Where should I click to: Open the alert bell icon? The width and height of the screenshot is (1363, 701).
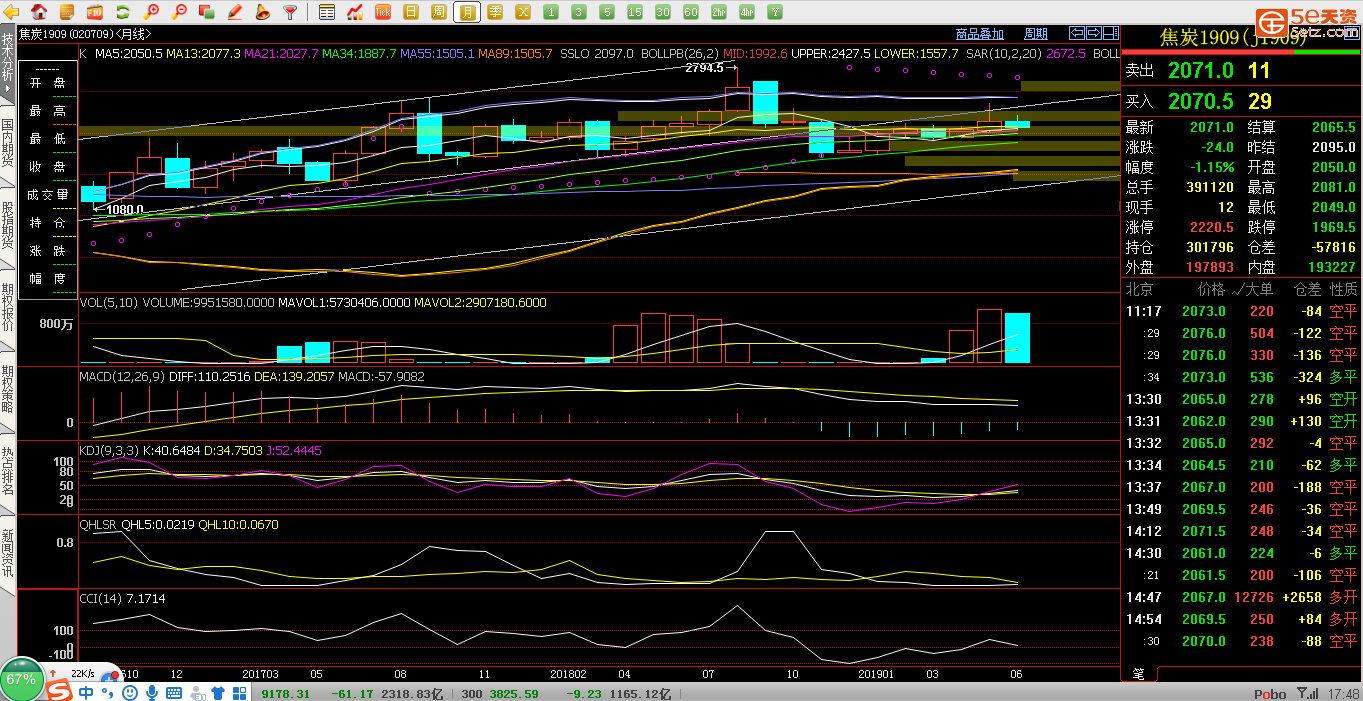tap(263, 12)
